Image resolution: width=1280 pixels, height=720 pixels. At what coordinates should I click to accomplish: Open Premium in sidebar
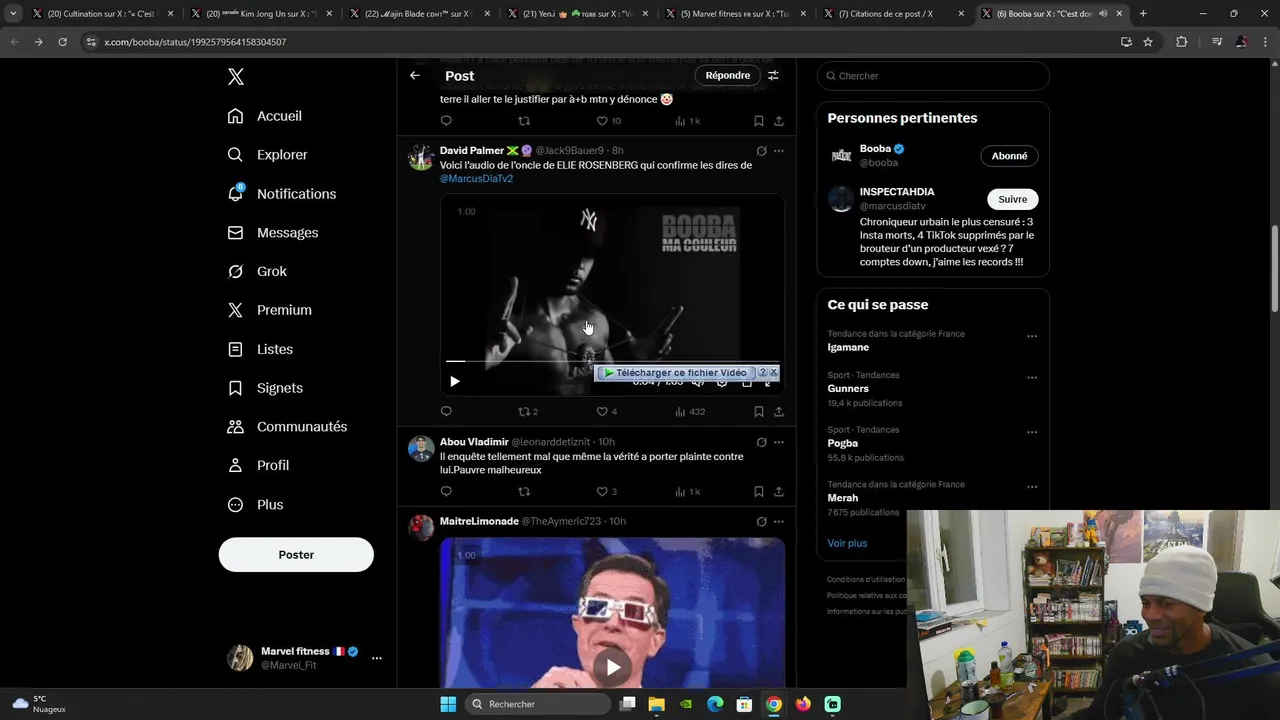(270, 310)
